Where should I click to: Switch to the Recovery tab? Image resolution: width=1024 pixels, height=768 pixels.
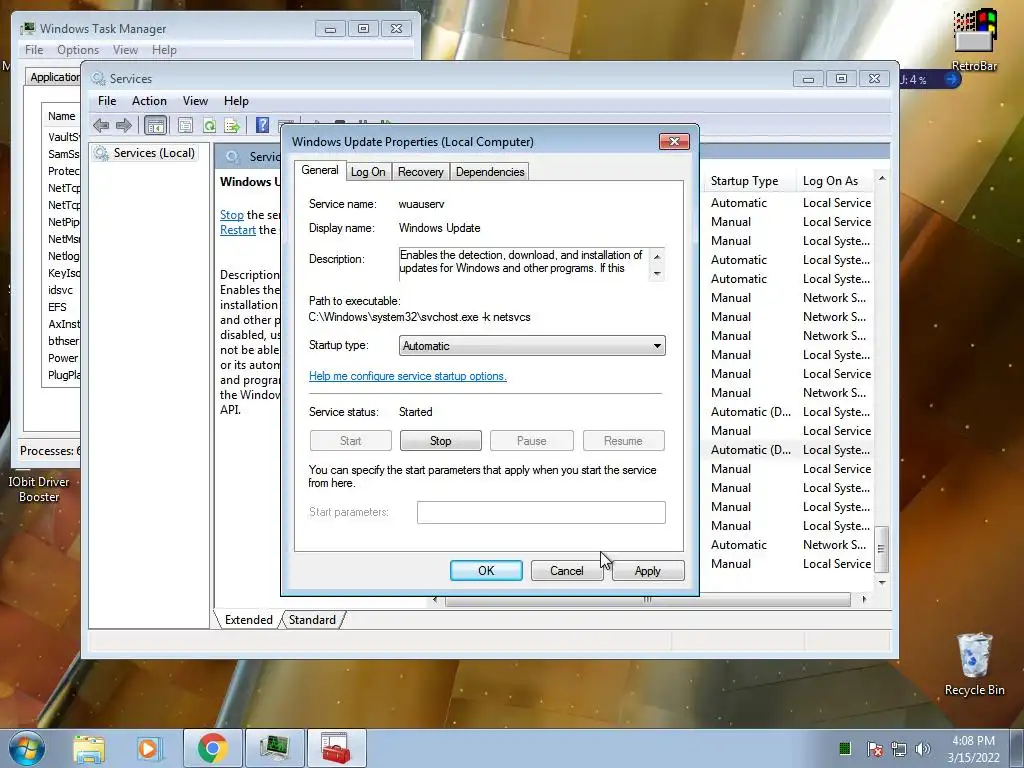tap(421, 172)
